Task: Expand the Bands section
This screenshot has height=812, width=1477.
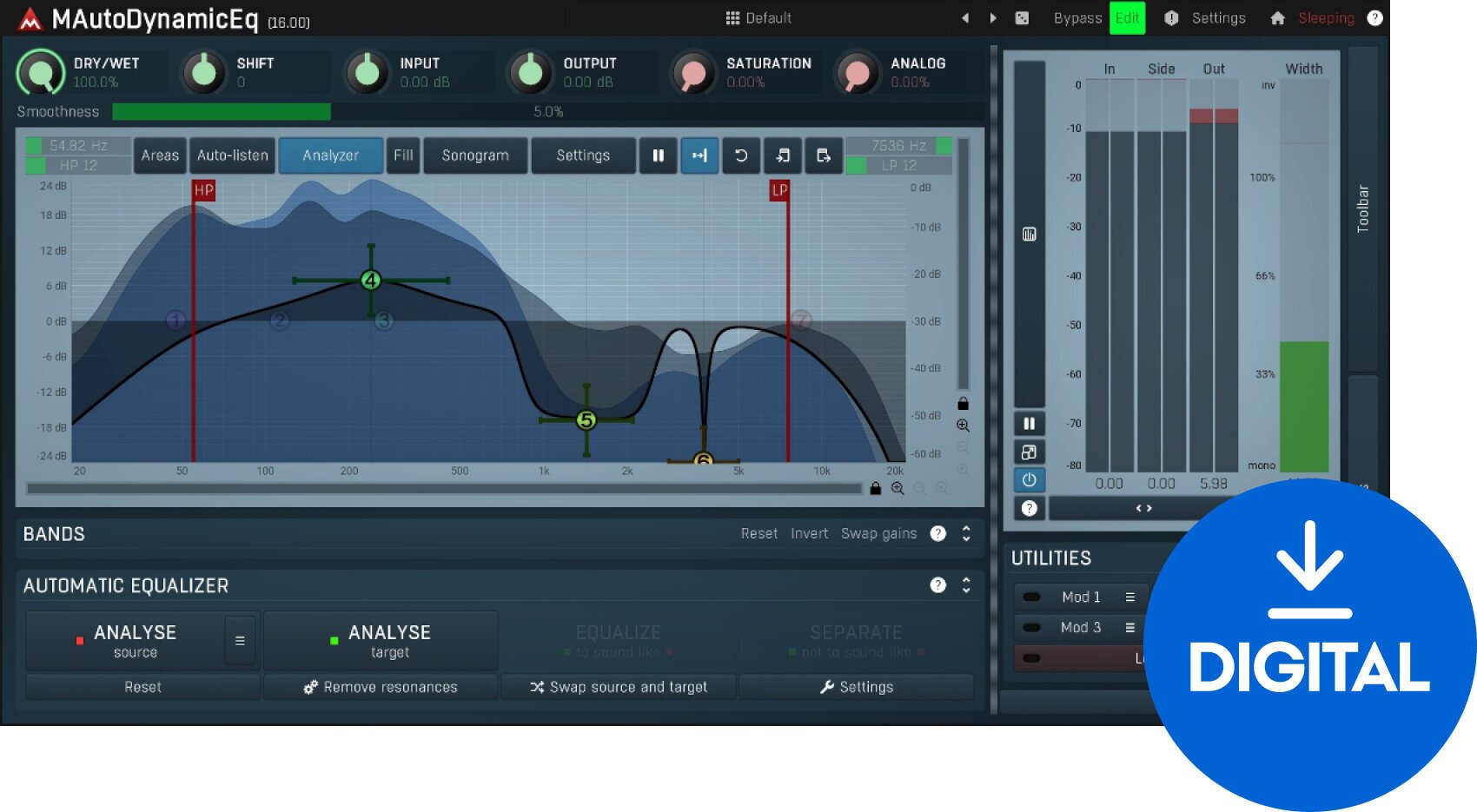Action: click(966, 533)
